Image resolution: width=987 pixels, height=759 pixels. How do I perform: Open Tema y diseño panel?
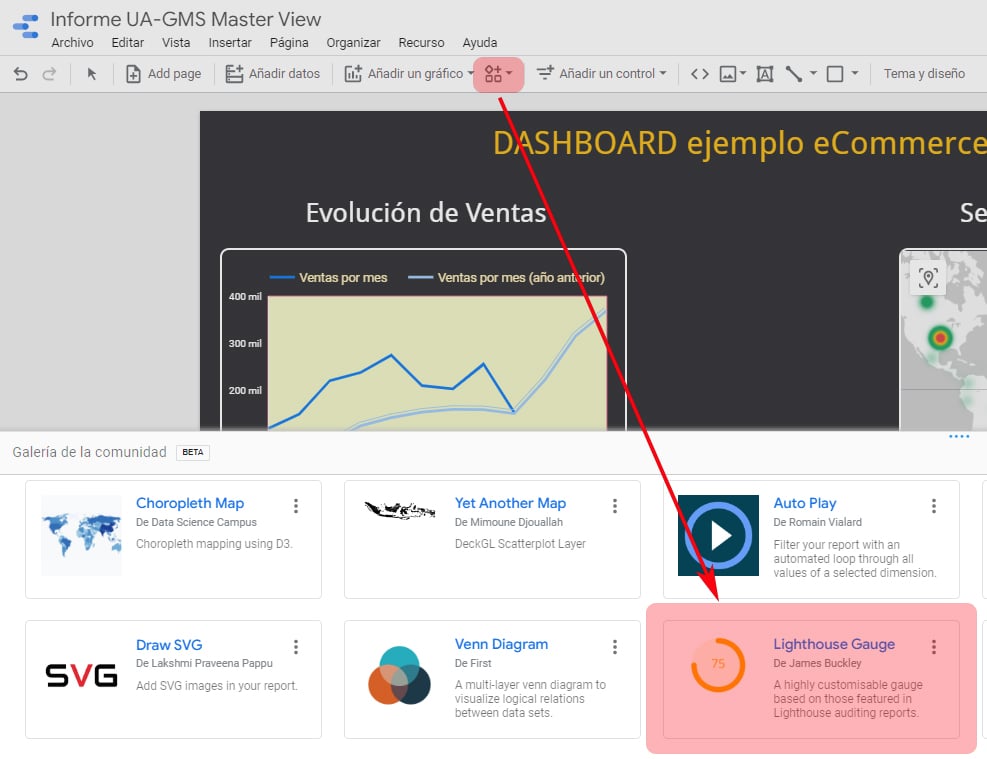click(924, 74)
